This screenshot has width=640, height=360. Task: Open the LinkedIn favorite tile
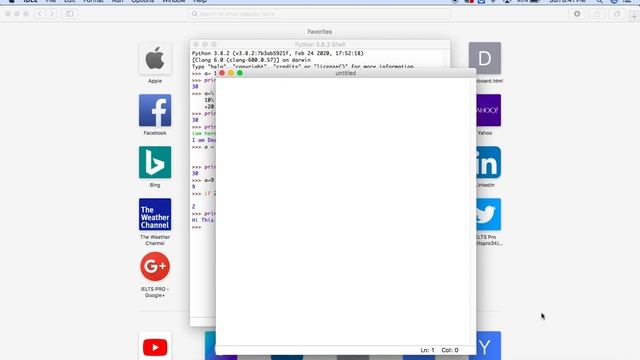[x=489, y=162]
